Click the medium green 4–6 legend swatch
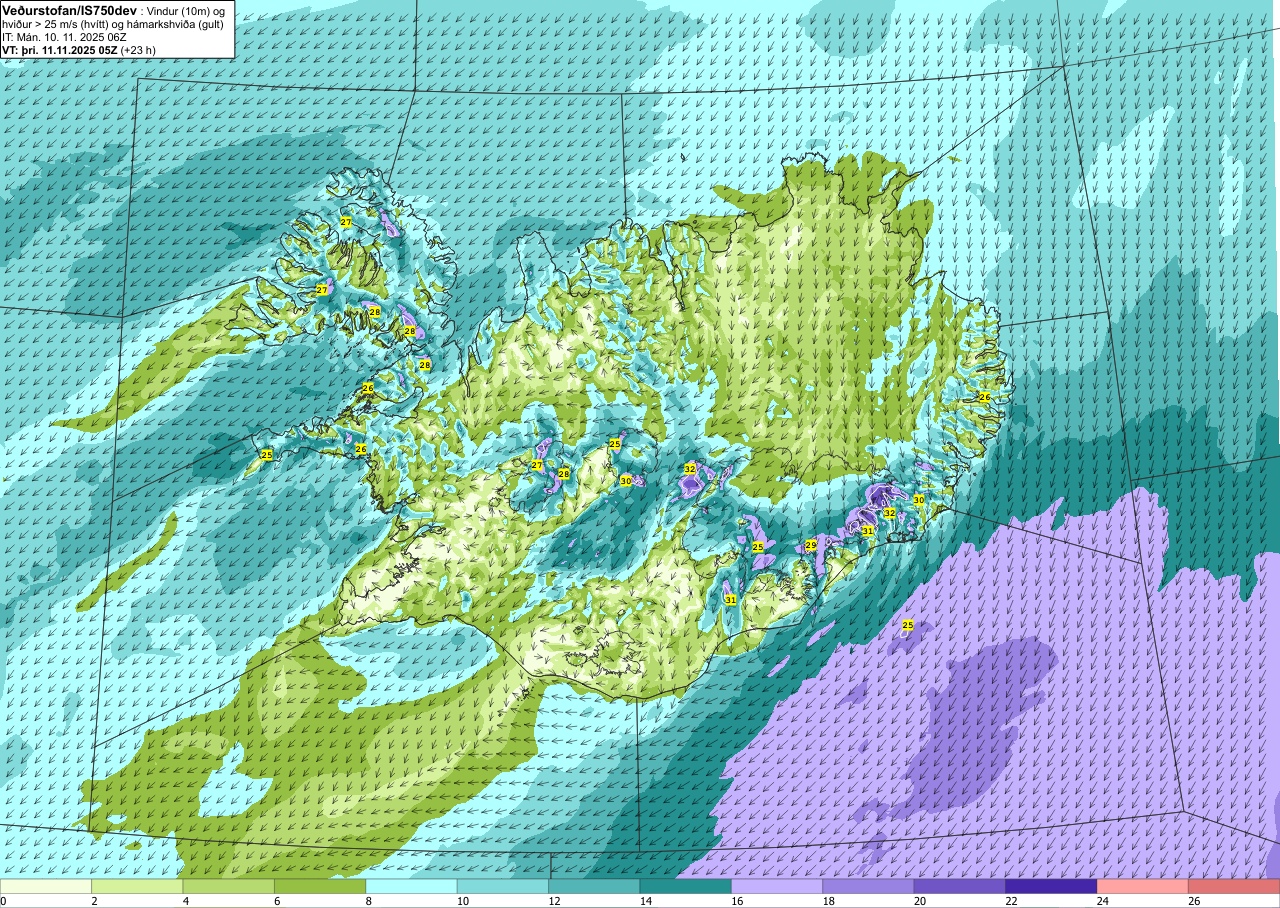1280x908 pixels. point(229,886)
